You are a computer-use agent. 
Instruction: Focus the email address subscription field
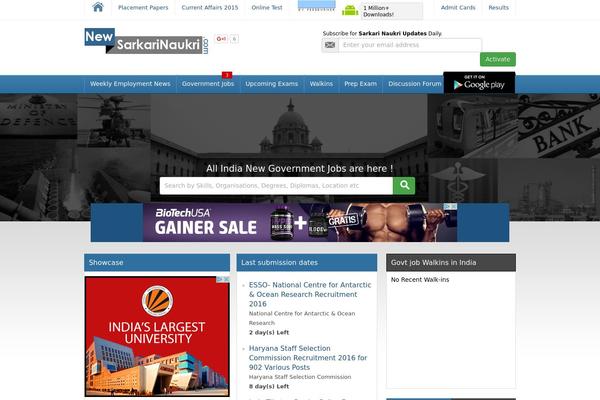(410, 45)
